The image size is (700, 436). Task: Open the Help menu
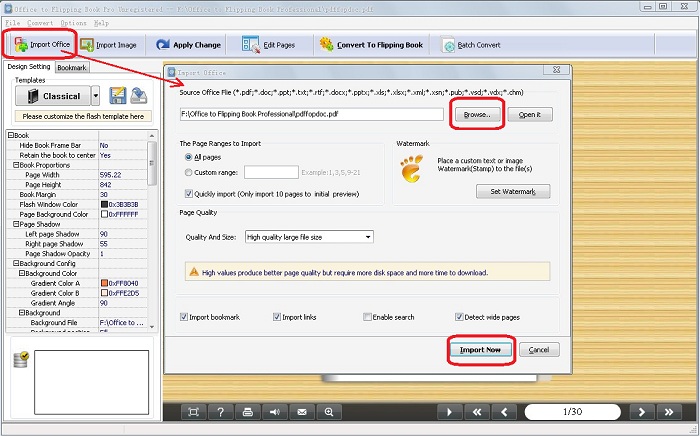[101, 23]
